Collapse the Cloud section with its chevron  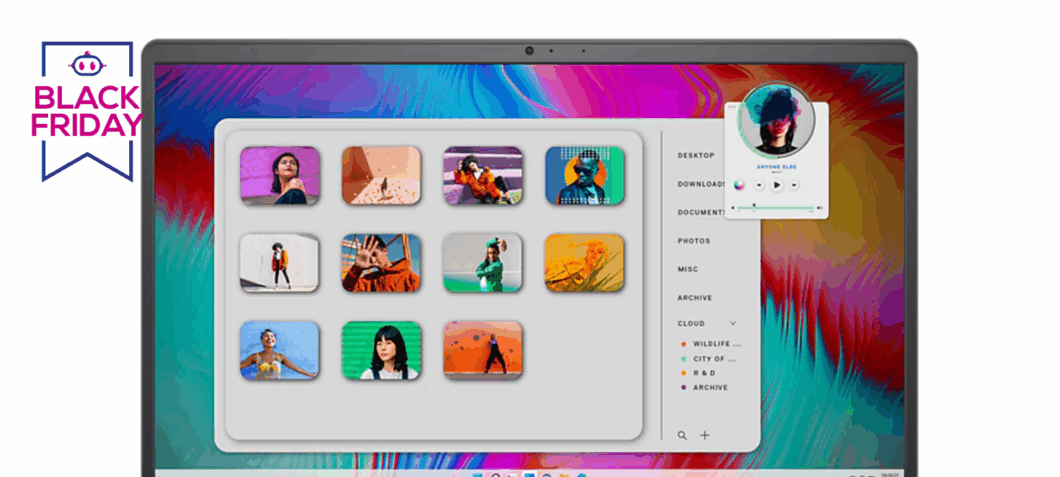coord(732,323)
